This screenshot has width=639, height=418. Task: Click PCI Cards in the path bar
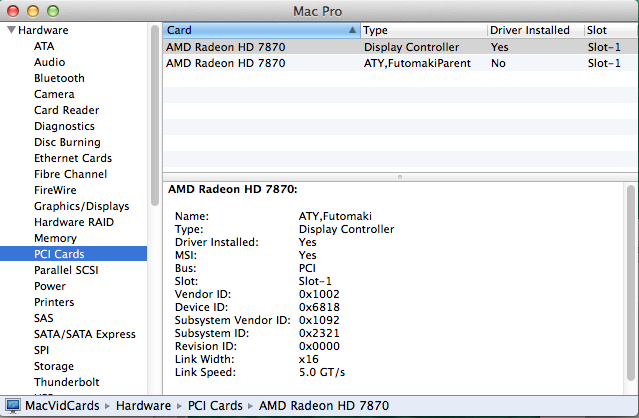coord(215,406)
